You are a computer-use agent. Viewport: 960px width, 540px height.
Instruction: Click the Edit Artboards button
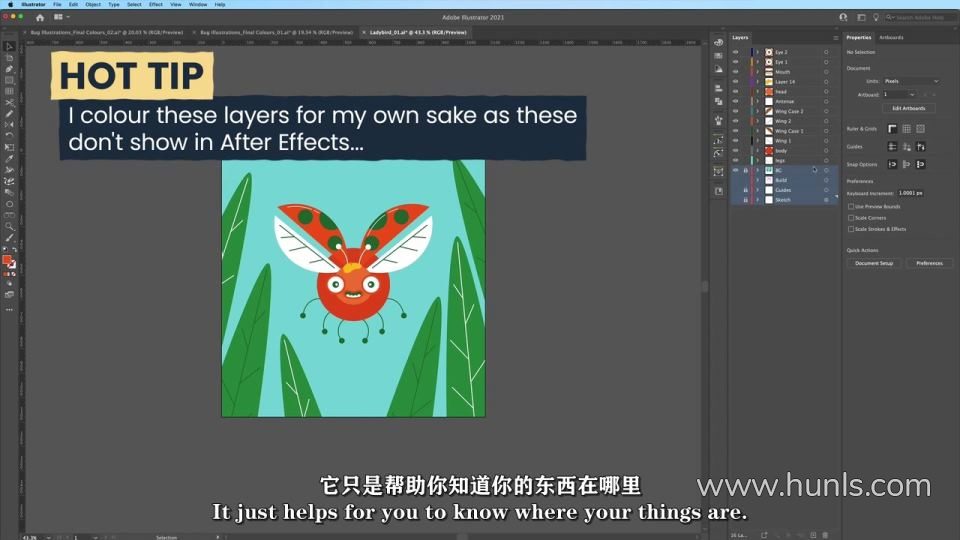tap(909, 108)
